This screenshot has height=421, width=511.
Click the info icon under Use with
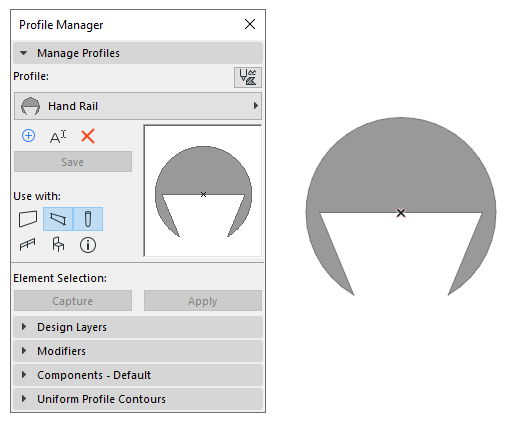88,245
